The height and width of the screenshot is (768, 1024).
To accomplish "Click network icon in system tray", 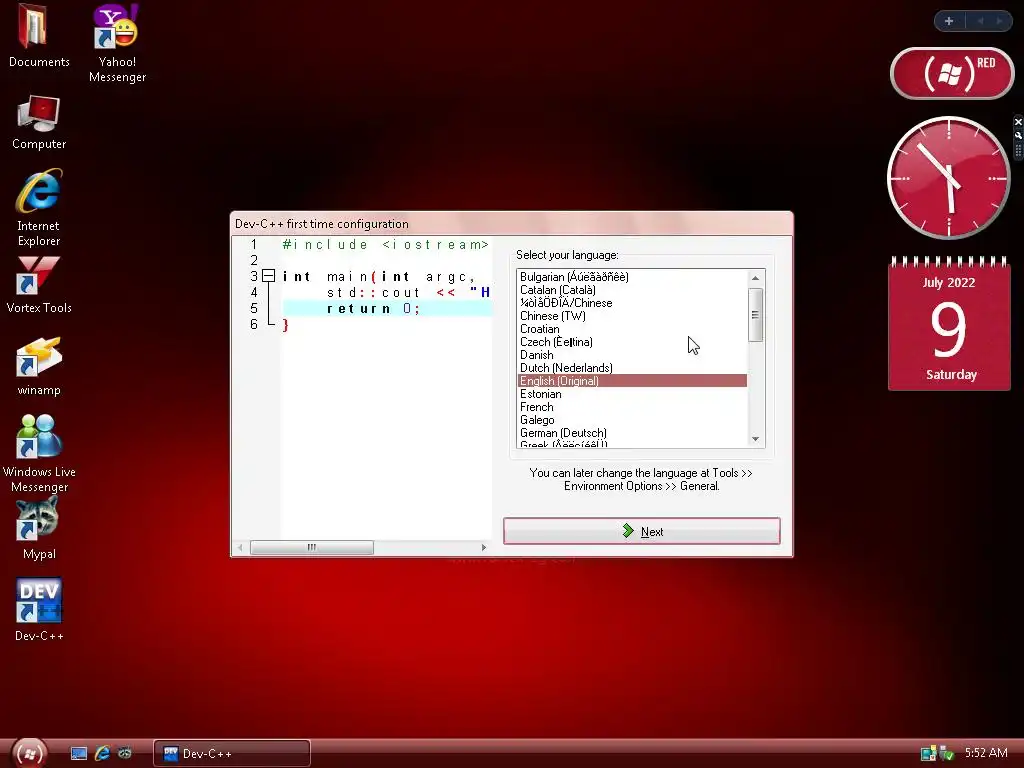I will (928, 754).
